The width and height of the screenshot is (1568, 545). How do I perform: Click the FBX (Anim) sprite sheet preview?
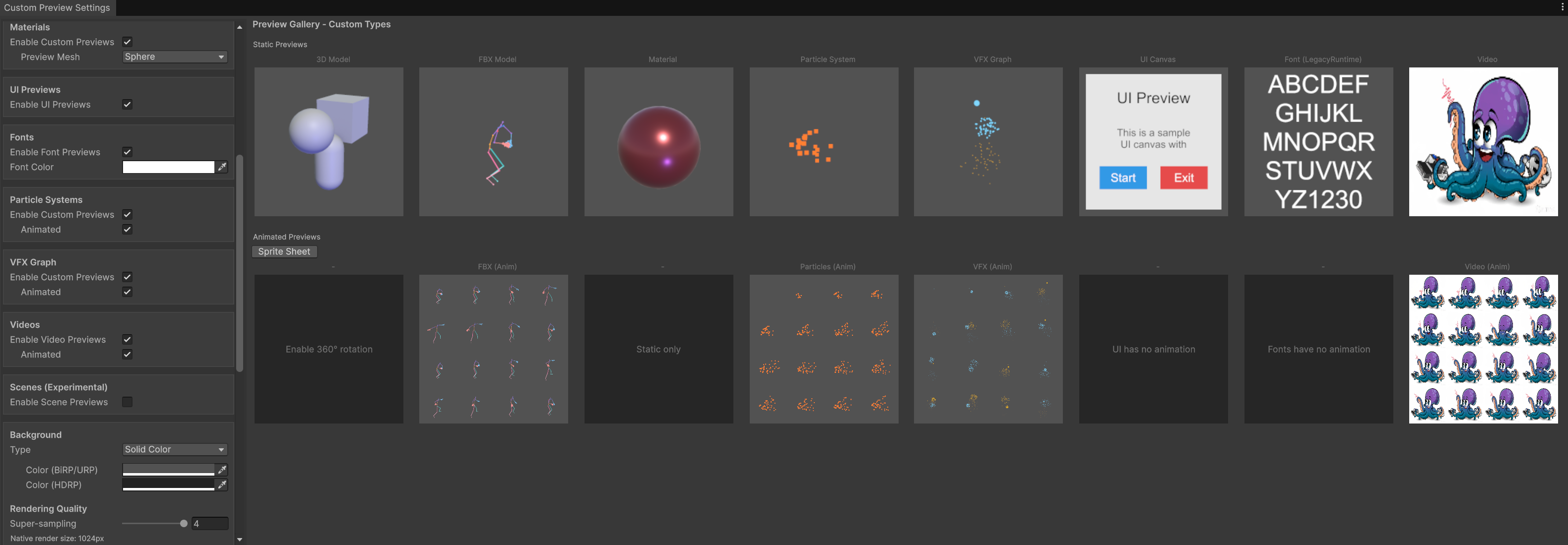click(494, 349)
